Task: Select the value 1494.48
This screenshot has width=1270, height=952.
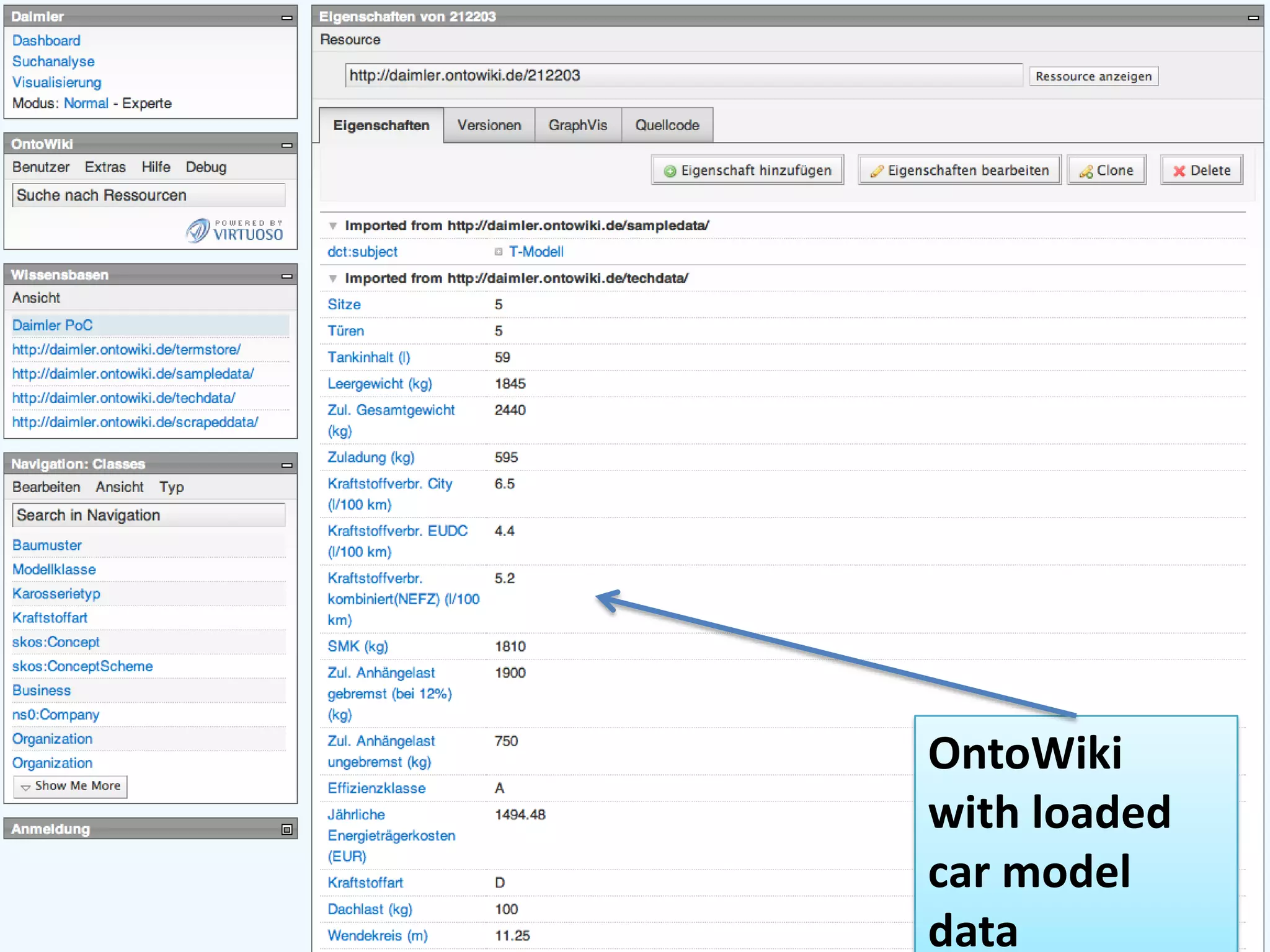Action: (x=520, y=816)
